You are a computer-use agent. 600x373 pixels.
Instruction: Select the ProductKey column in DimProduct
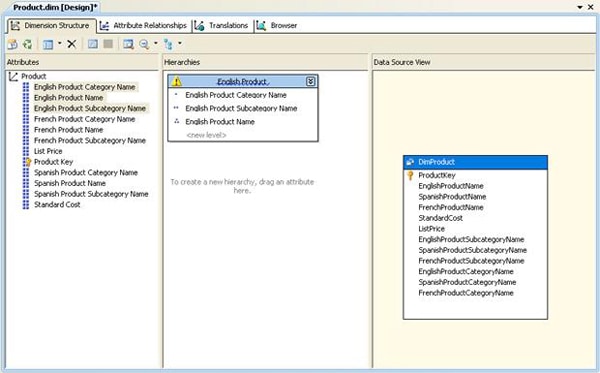click(437, 176)
